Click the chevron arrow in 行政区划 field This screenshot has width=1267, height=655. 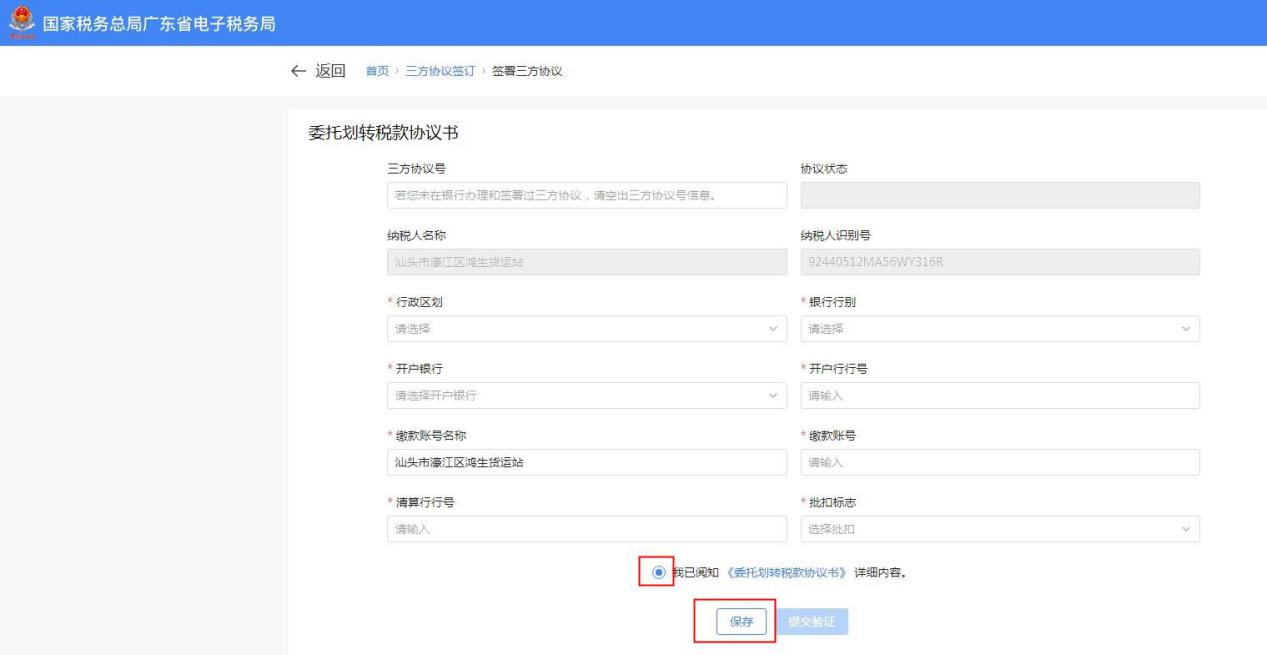point(772,328)
